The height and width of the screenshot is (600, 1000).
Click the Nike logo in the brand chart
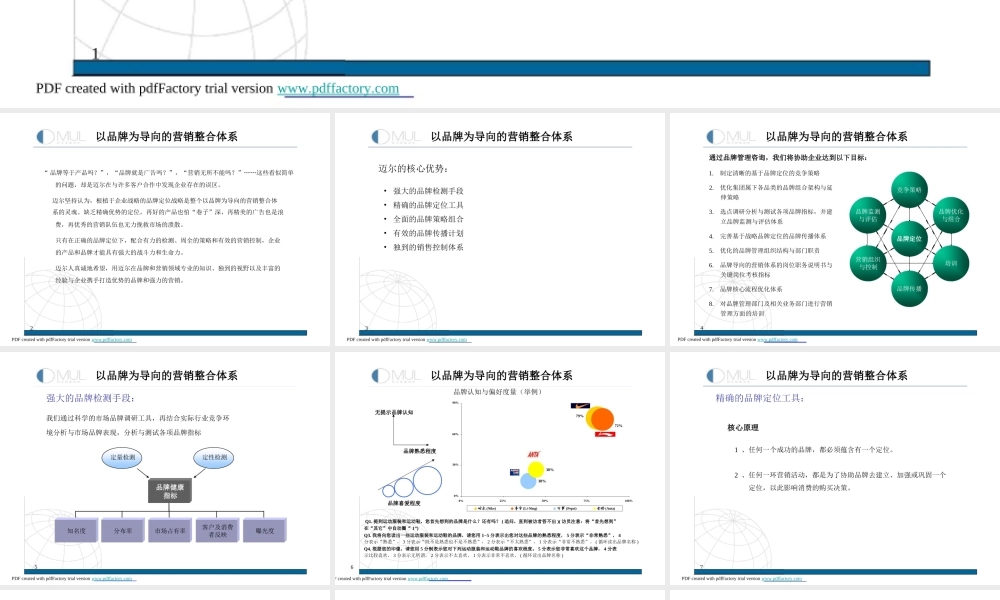coord(580,406)
